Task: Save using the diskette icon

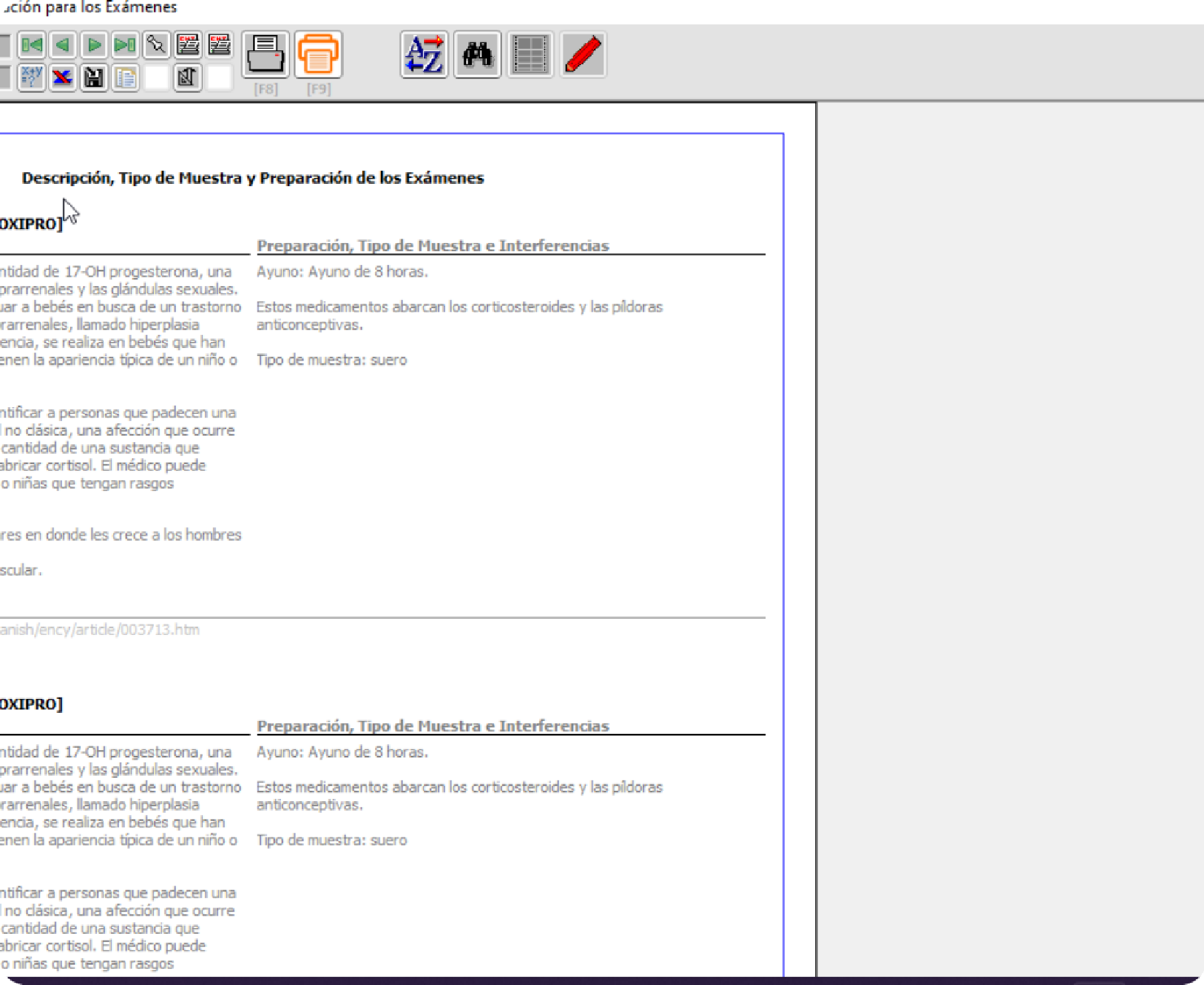Action: 93,78
